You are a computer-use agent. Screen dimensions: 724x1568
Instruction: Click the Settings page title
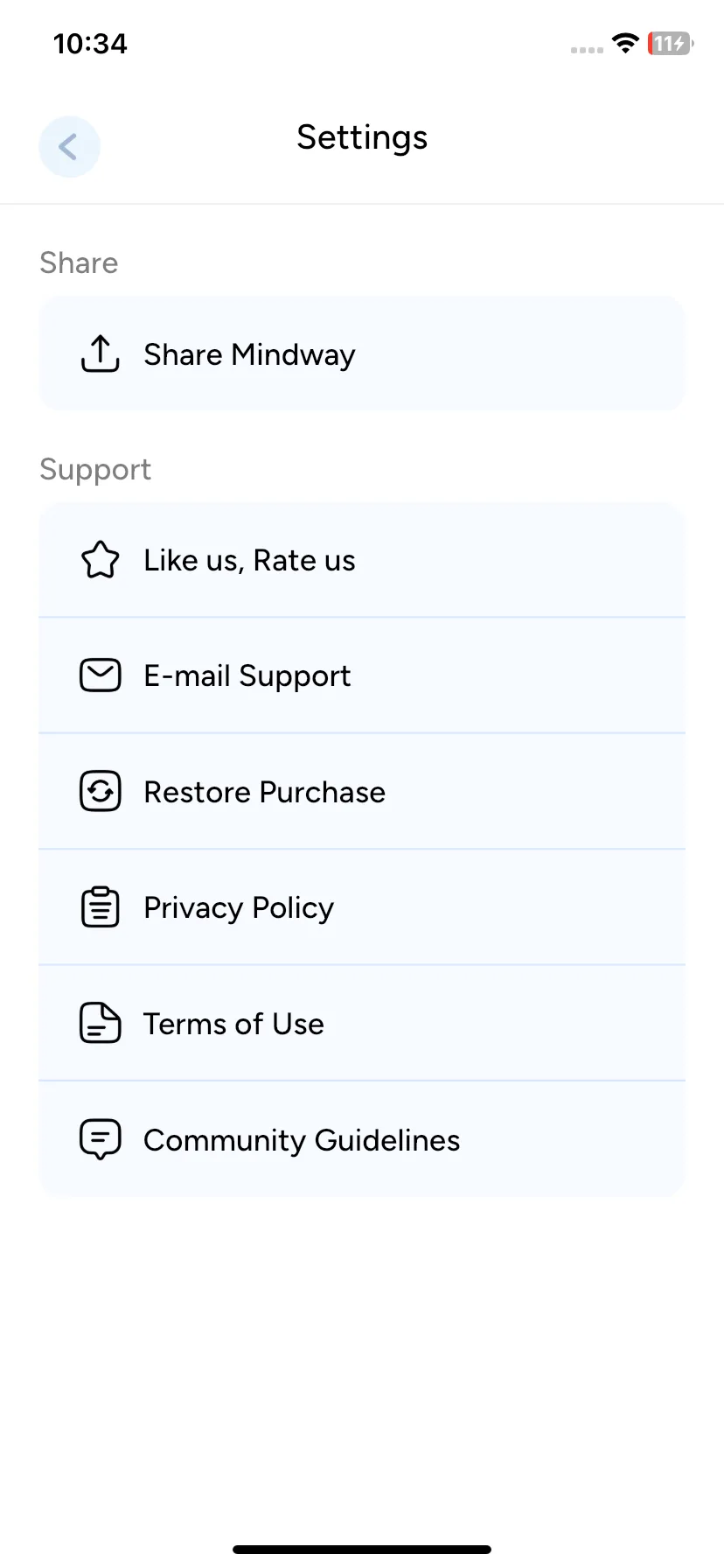coord(362,137)
